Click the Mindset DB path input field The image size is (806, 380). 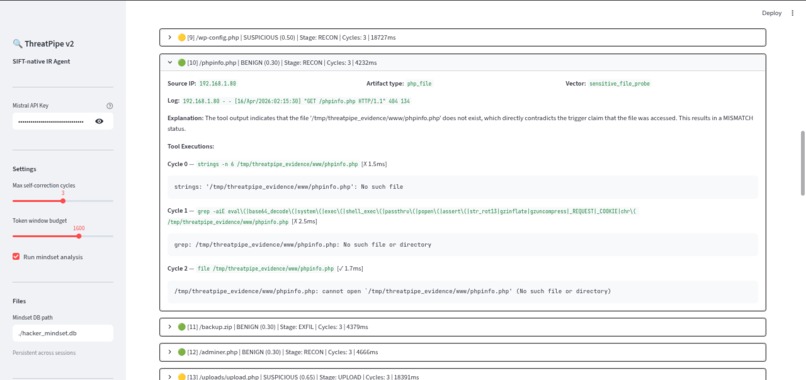[x=63, y=333]
